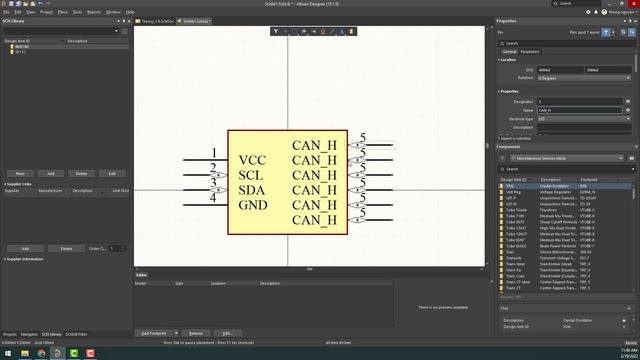Switch to the Projects panel tab
The width and height of the screenshot is (640, 360).
(10, 334)
